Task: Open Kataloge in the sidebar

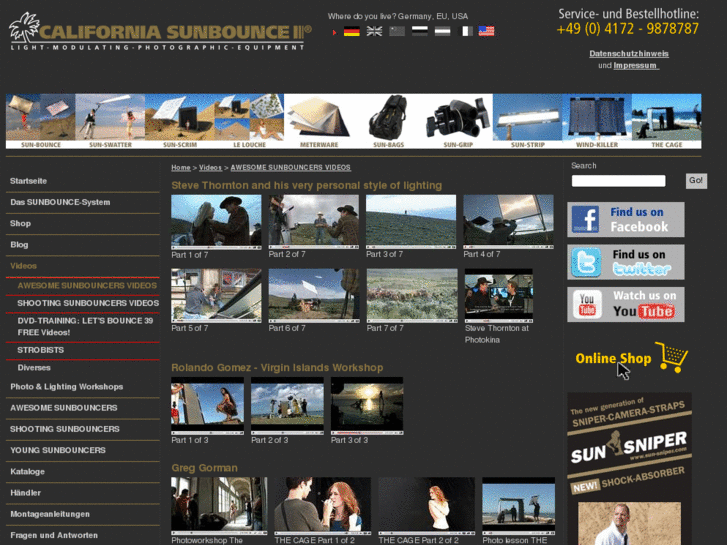Action: (x=27, y=472)
